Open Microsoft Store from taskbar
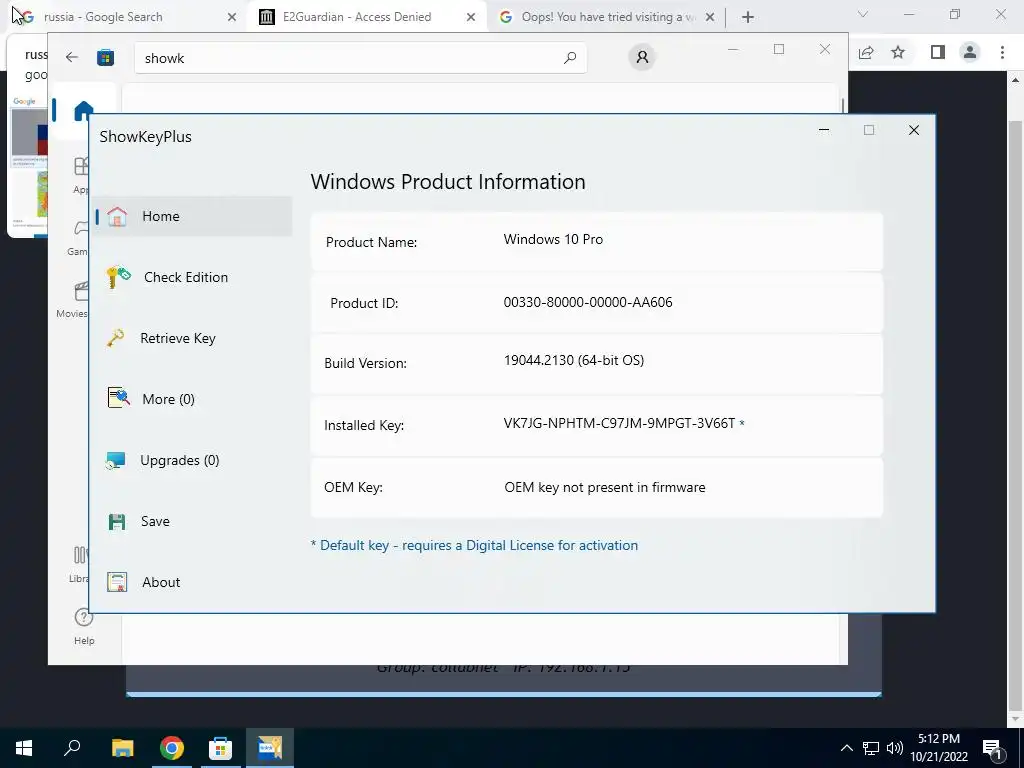Image resolution: width=1024 pixels, height=768 pixels. point(220,748)
